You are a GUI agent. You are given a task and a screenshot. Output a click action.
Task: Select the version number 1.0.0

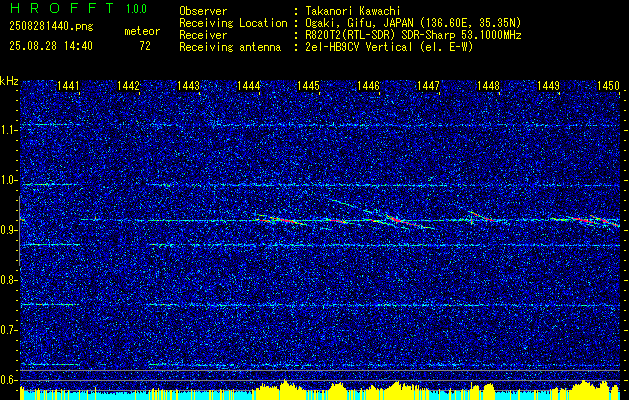(136, 9)
